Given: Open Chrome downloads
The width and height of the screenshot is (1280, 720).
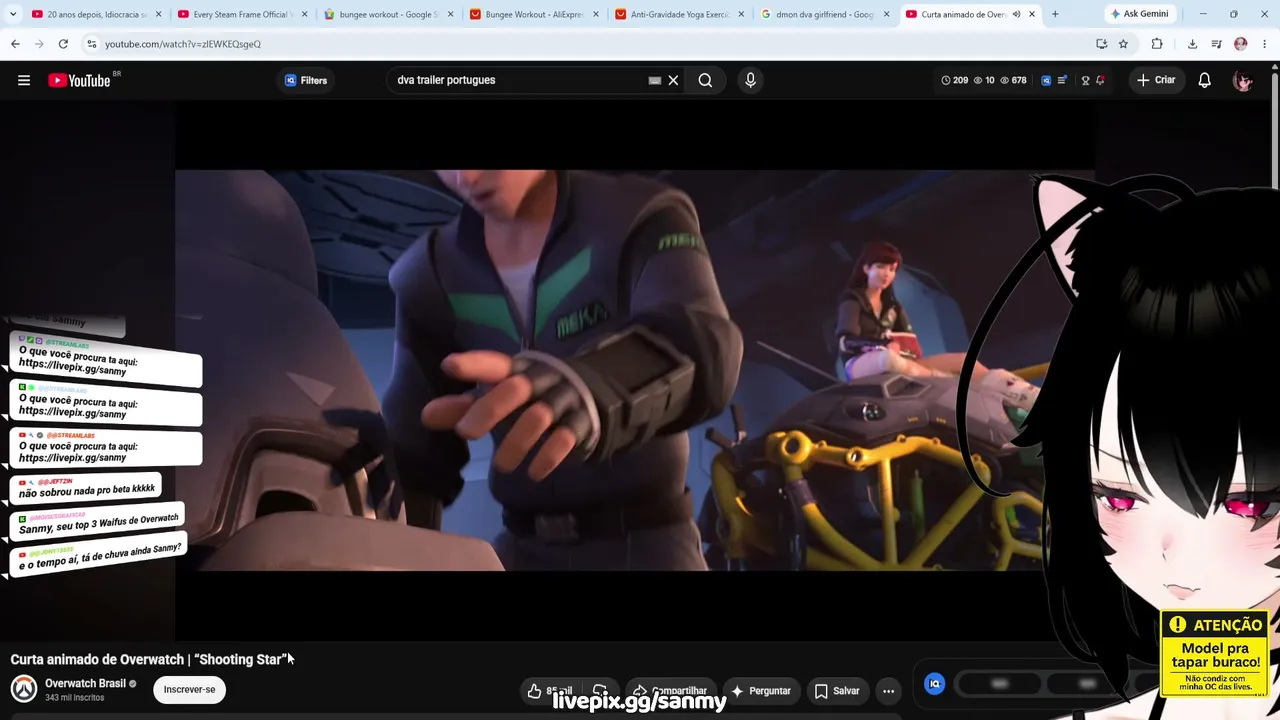Looking at the screenshot, I should [1192, 44].
